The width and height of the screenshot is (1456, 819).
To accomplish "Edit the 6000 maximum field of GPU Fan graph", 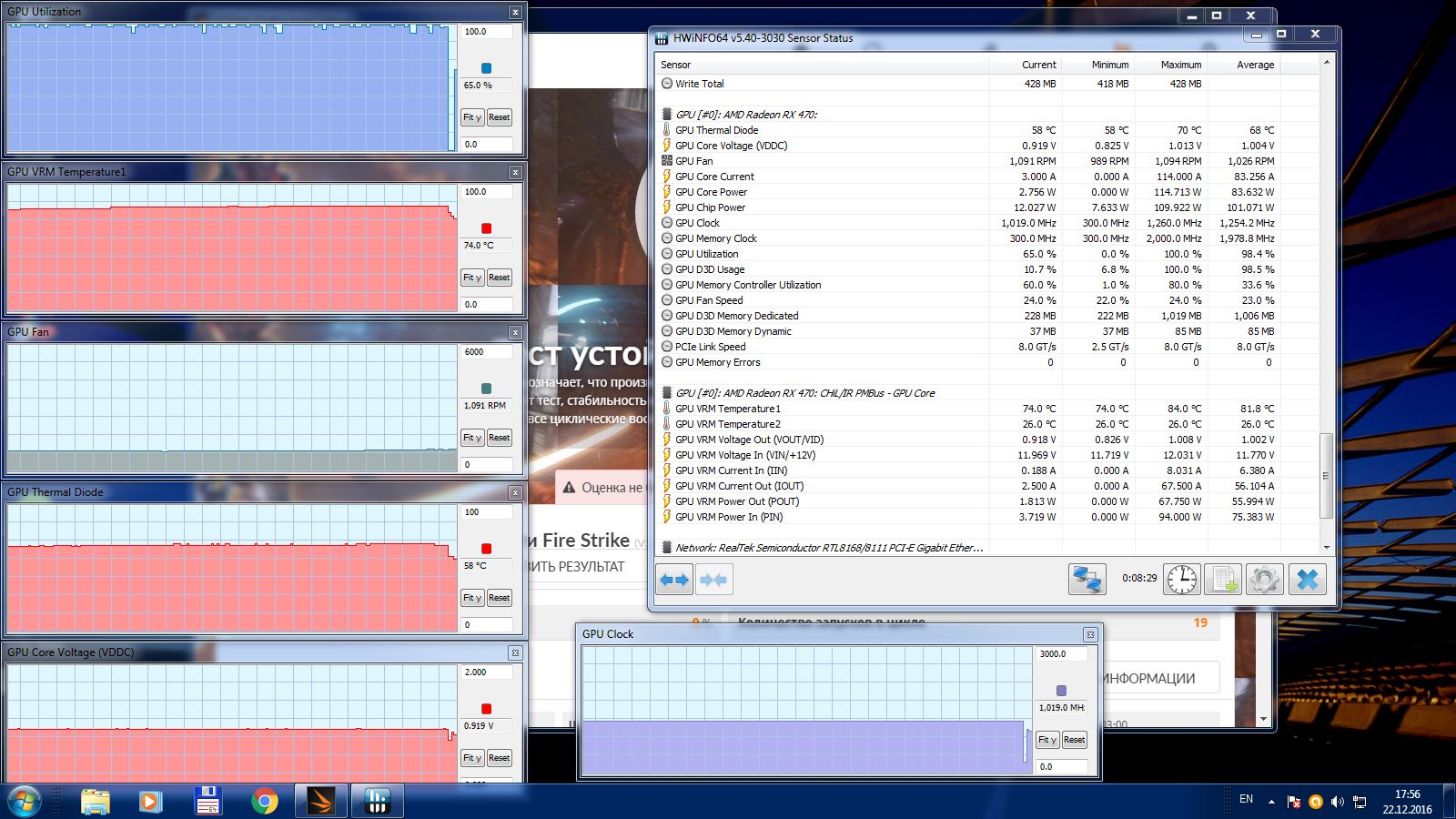I will (487, 352).
